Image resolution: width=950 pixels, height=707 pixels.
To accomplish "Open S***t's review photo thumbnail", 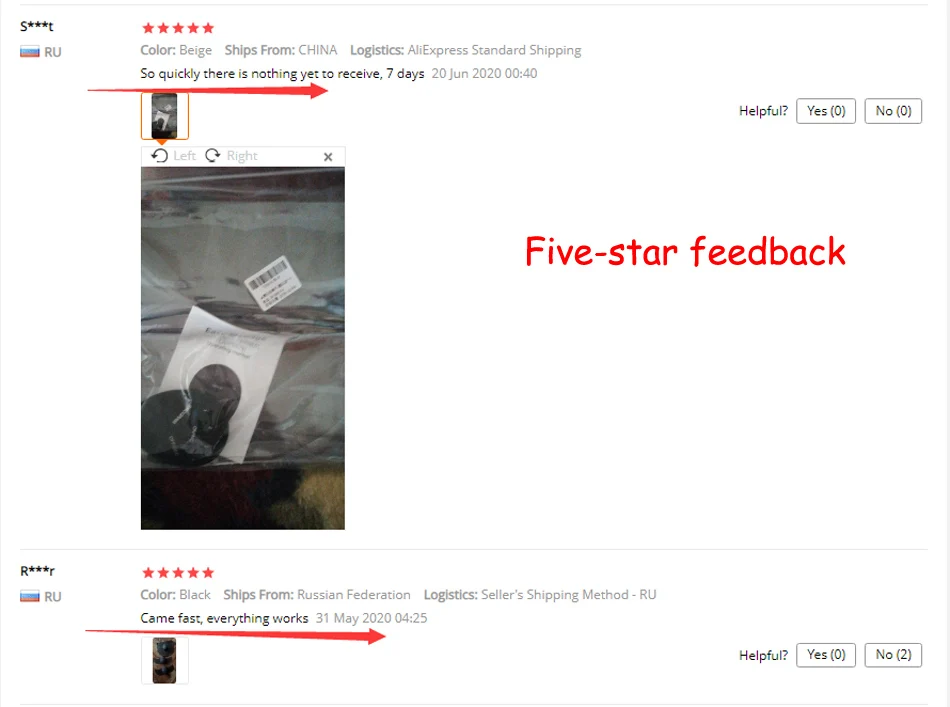I will point(165,116).
